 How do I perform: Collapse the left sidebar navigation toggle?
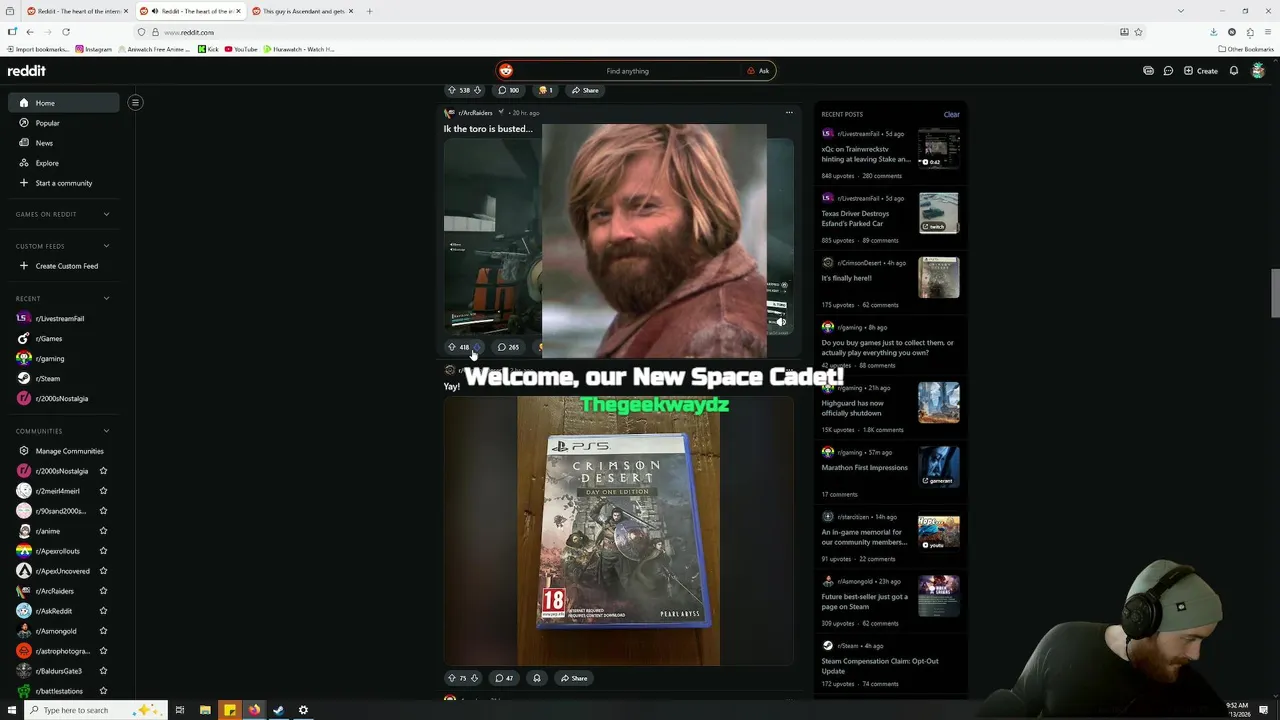(135, 102)
